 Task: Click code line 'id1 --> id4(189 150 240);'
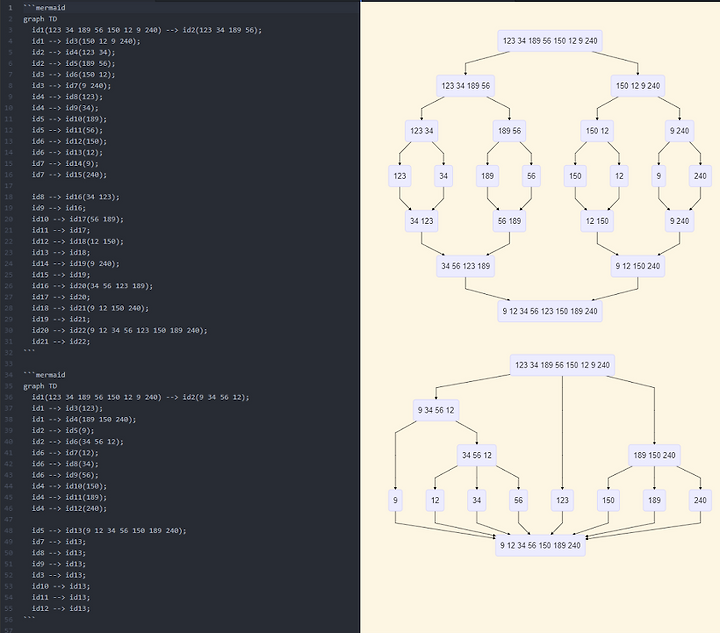coord(84,420)
